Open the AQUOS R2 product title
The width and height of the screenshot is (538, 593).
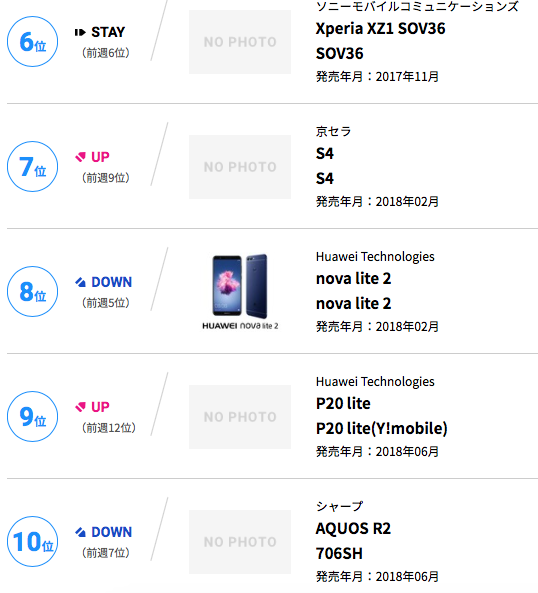tap(353, 529)
